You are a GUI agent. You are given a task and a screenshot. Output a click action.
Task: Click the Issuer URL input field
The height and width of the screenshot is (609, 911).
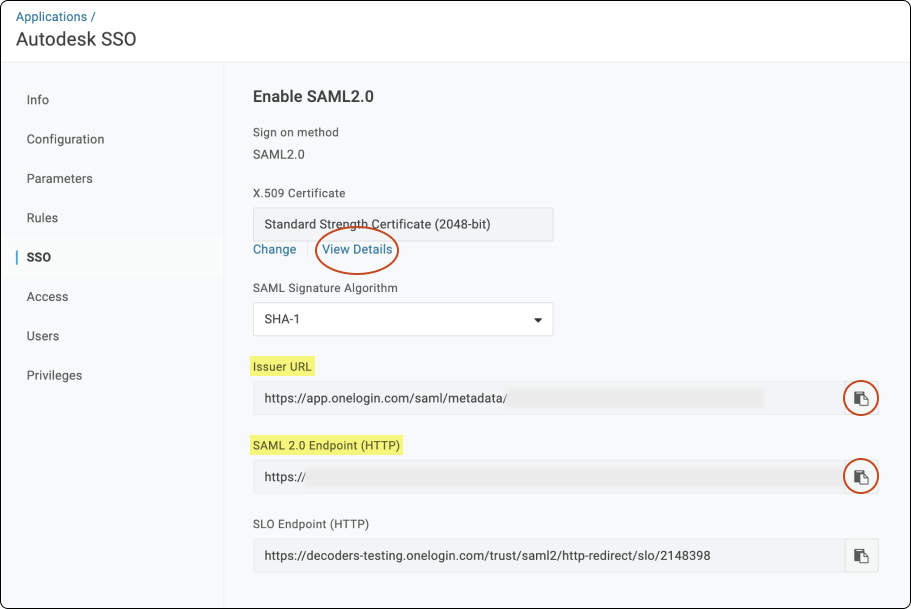point(548,398)
